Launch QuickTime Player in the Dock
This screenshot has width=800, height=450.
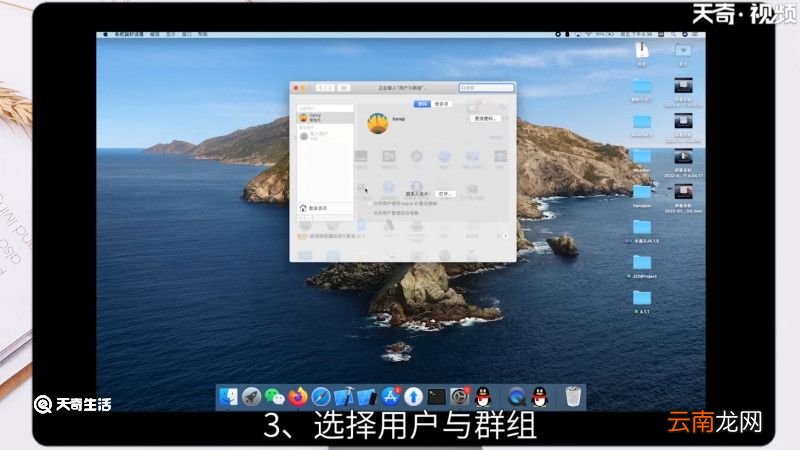(x=516, y=396)
